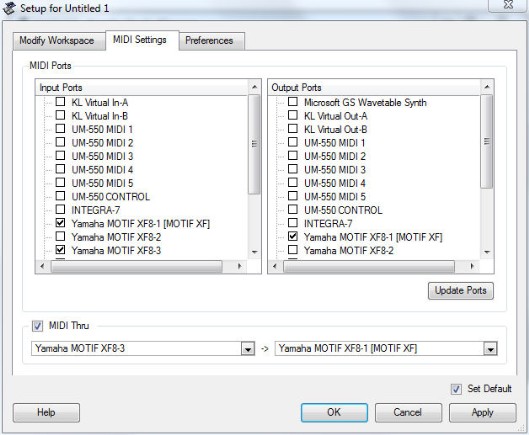Click Output Ports scroll down arrow
Viewport: 529px width, 435px height.
point(486,252)
